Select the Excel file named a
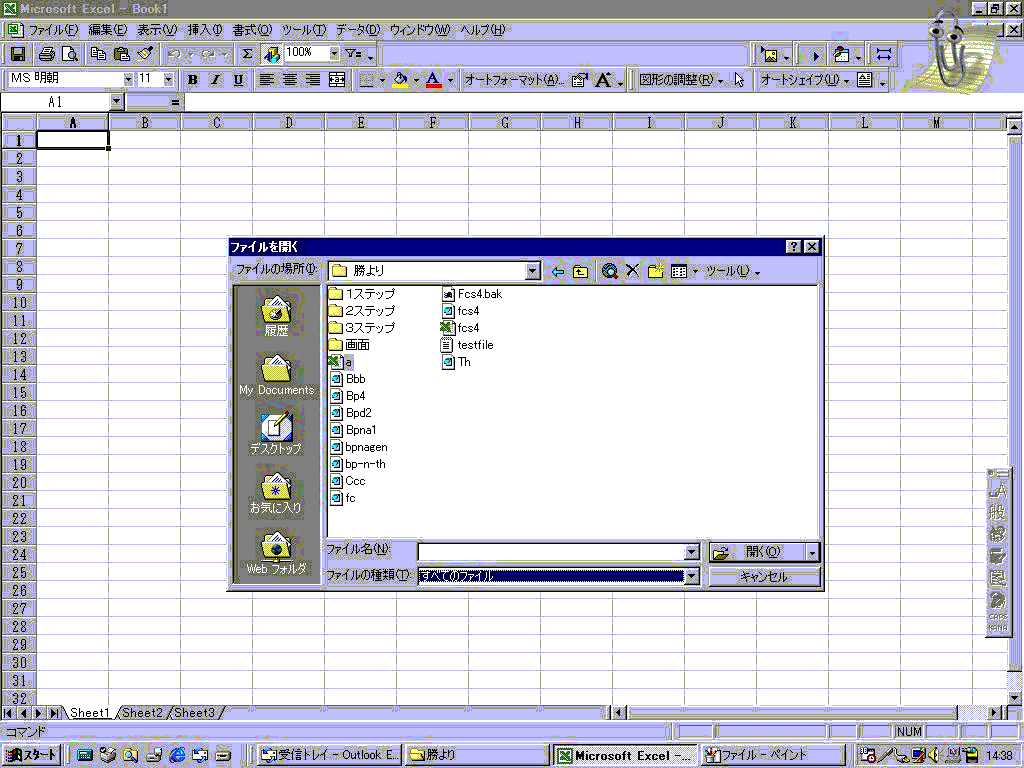The height and width of the screenshot is (768, 1024). 340,362
